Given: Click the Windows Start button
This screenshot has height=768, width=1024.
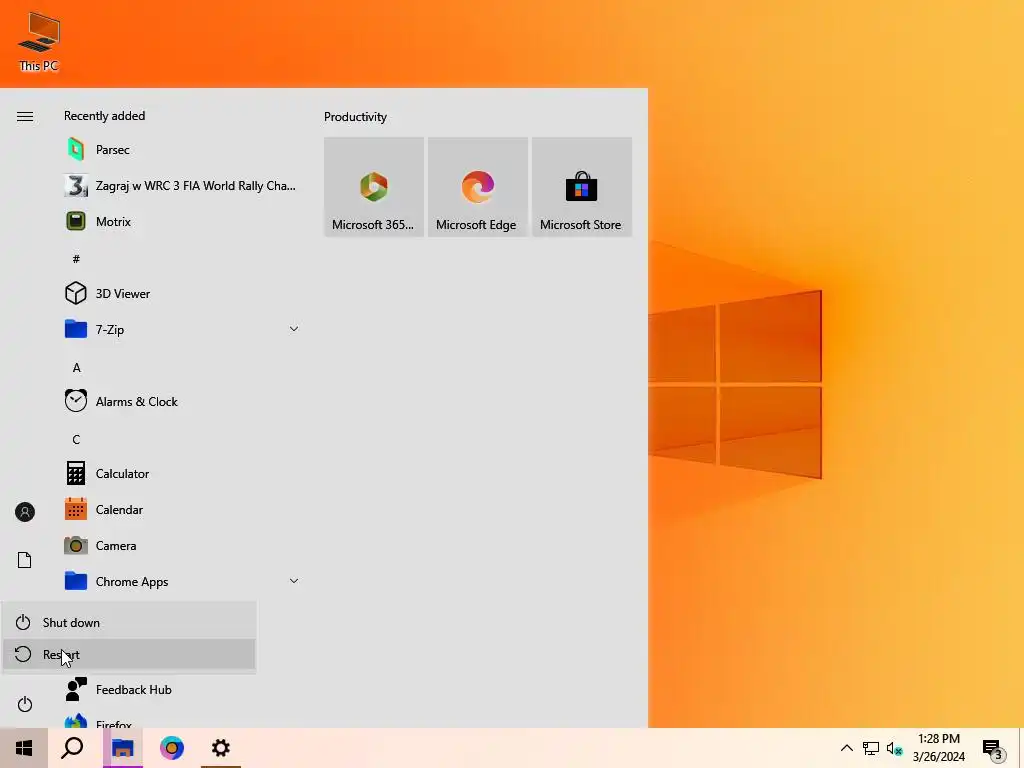Looking at the screenshot, I should tap(24, 748).
